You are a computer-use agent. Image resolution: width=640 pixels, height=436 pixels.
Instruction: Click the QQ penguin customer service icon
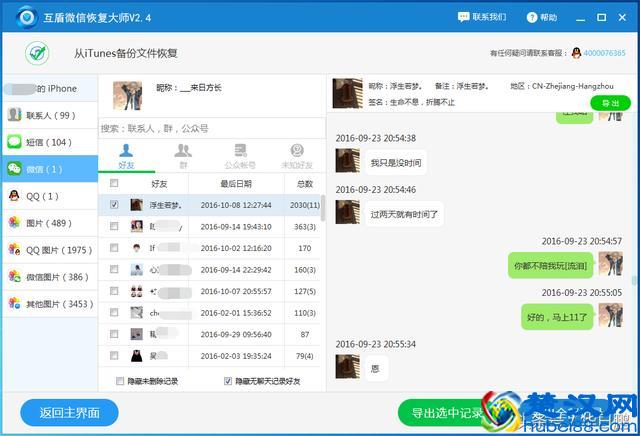pos(576,53)
